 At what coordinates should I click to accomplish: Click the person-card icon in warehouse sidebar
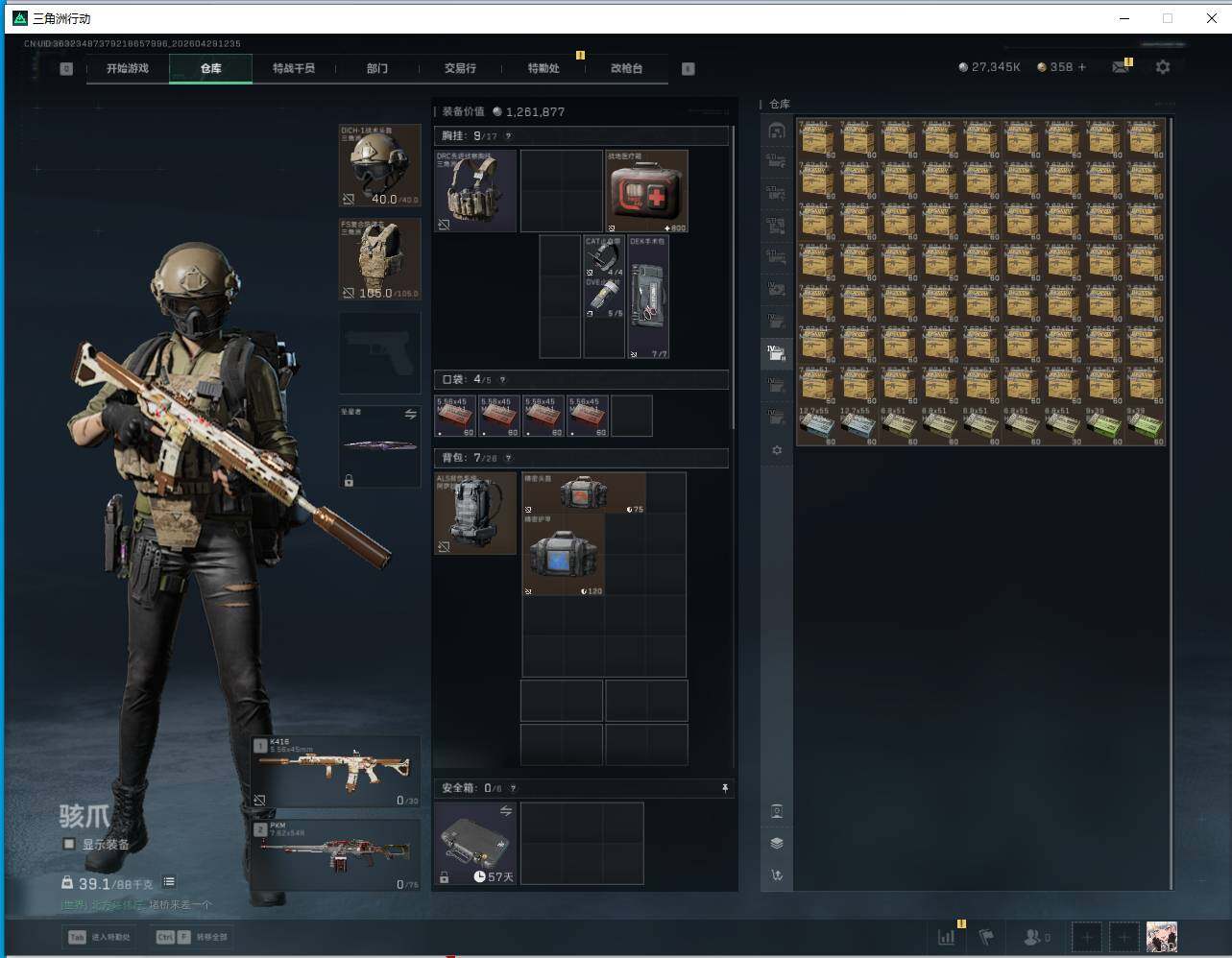pos(777,811)
